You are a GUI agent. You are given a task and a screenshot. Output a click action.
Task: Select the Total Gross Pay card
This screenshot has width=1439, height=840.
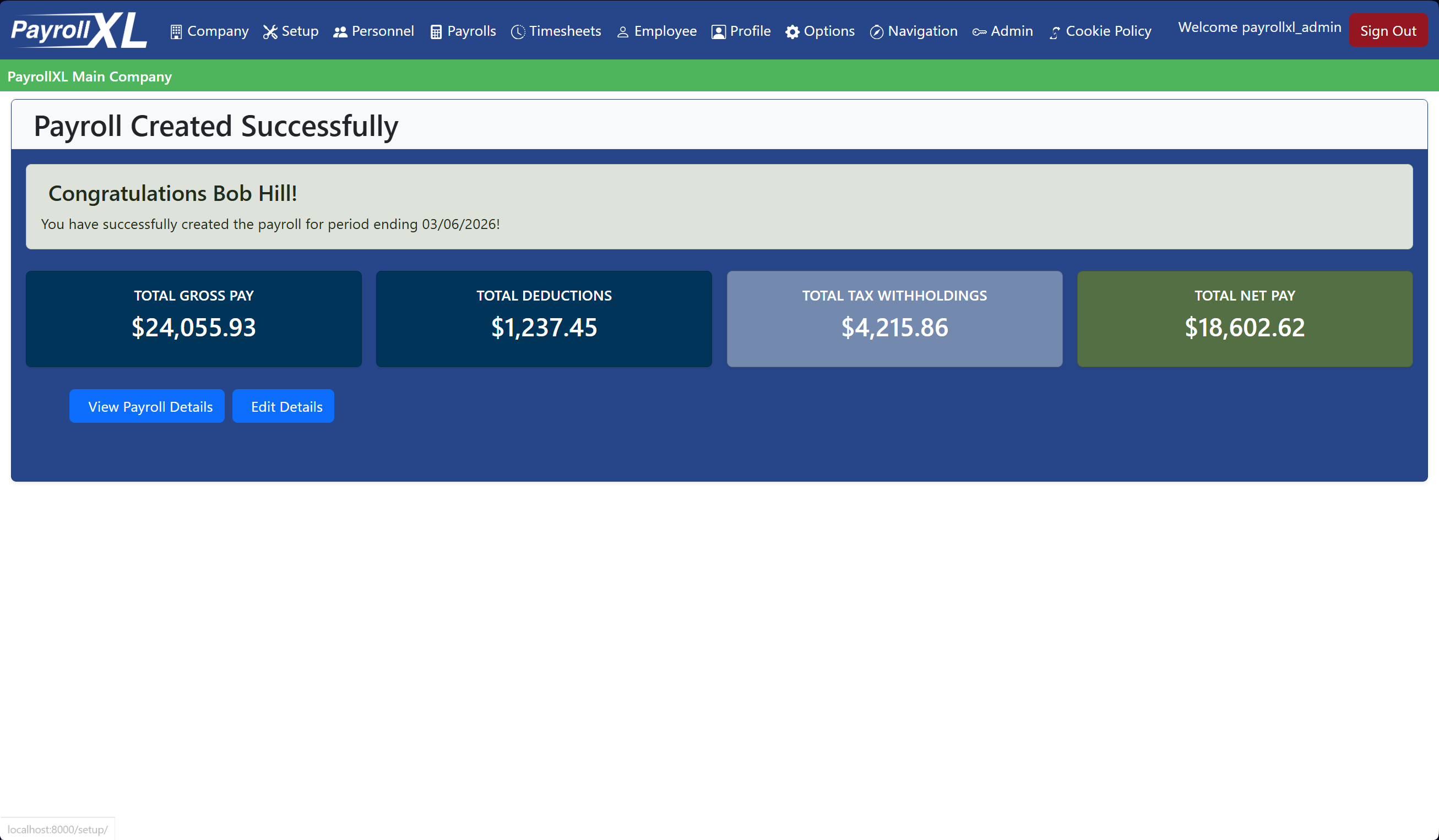(194, 319)
